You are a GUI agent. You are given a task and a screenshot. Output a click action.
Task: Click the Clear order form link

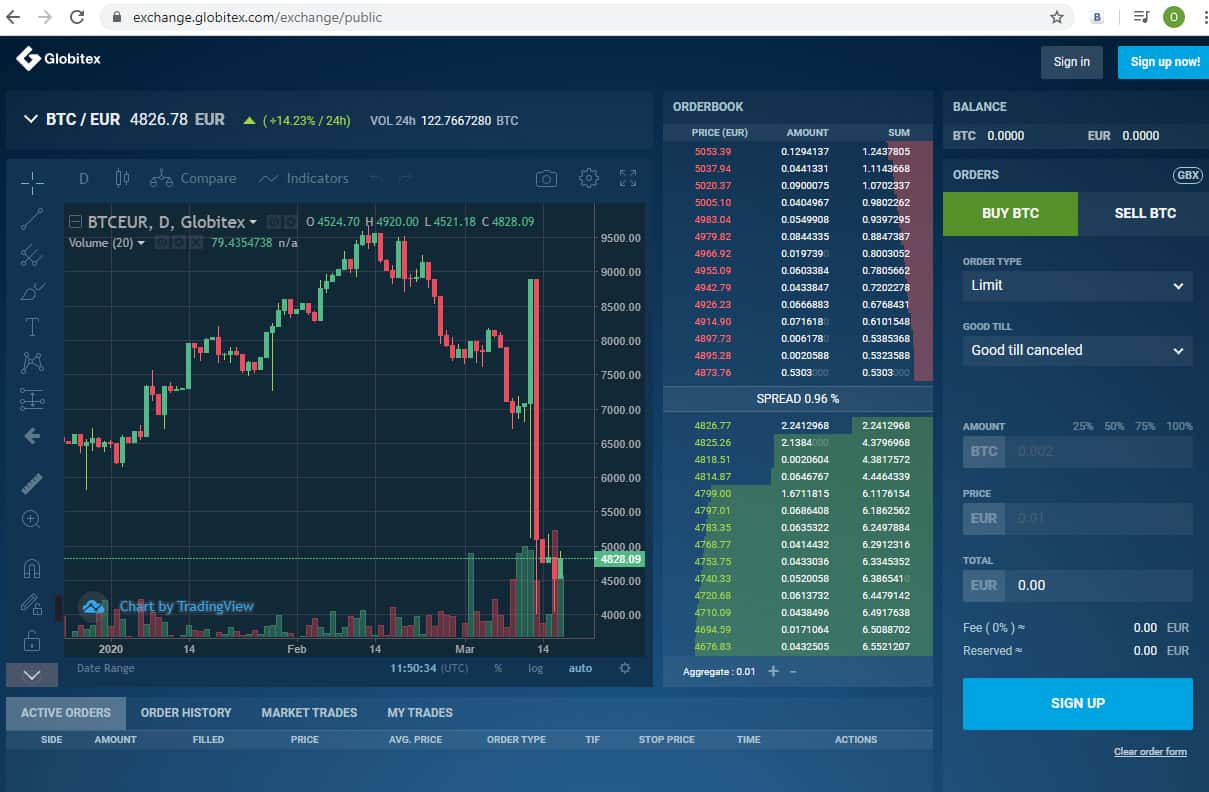click(1150, 752)
